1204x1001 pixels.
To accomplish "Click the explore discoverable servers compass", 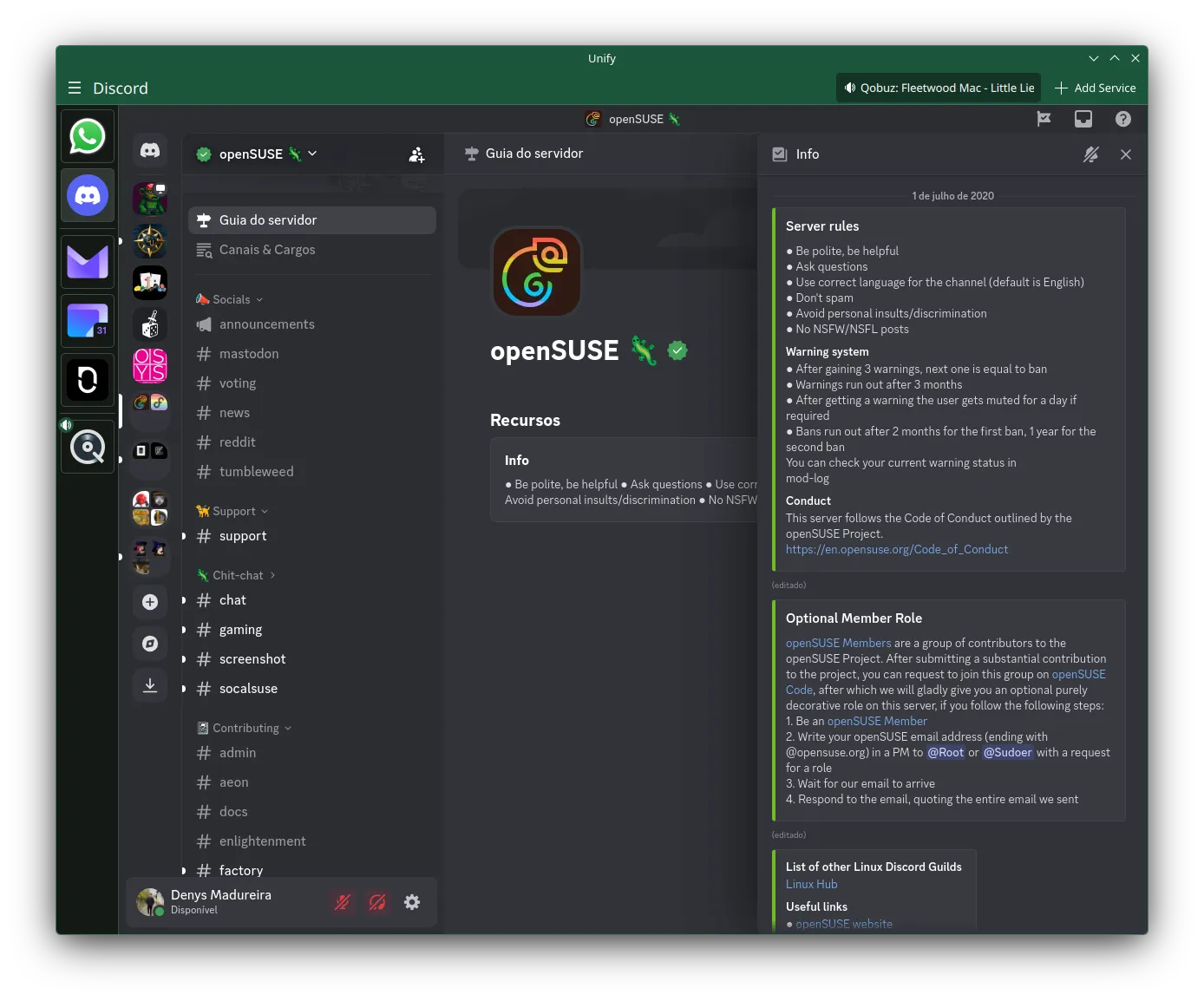I will click(x=150, y=644).
